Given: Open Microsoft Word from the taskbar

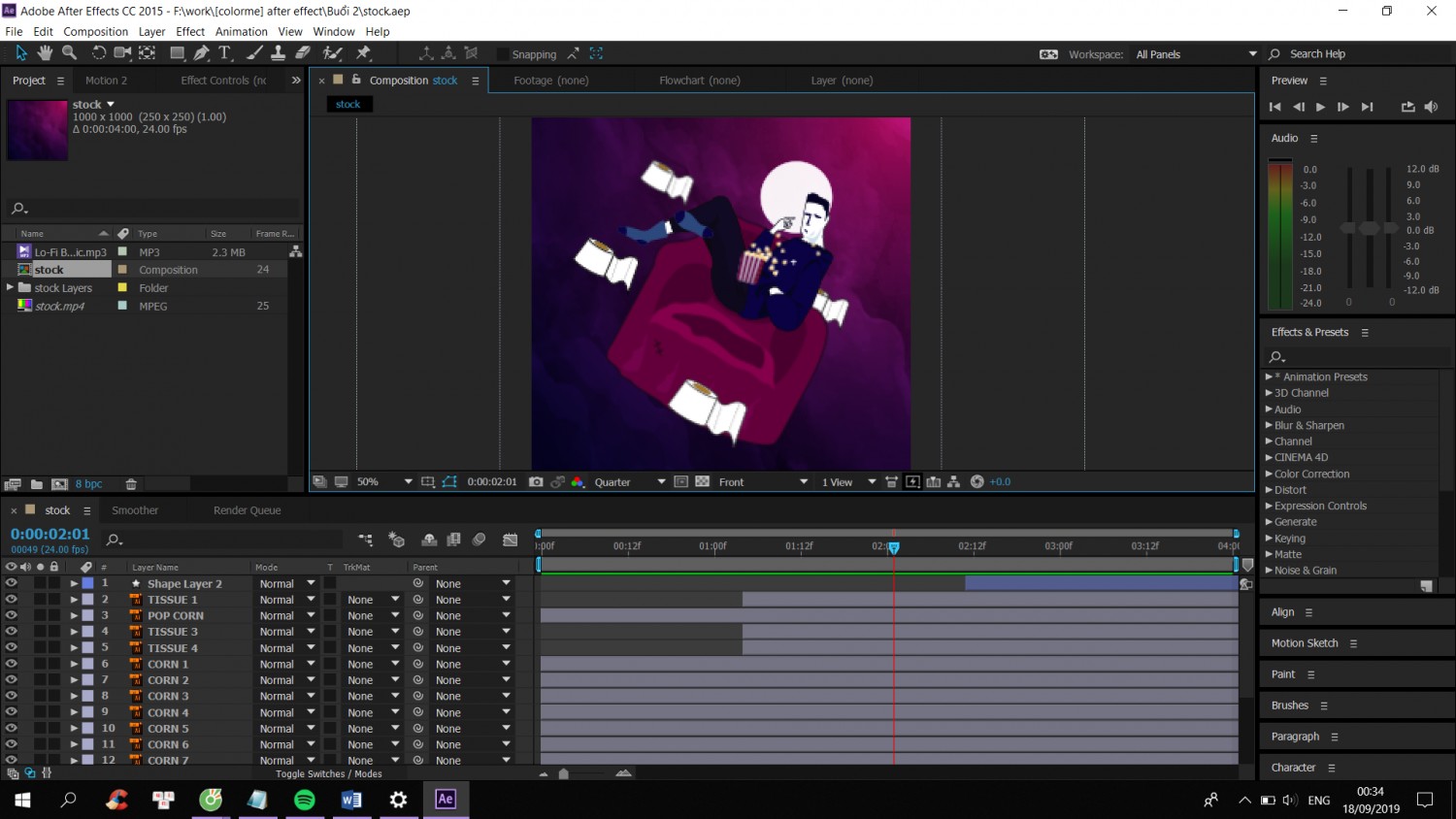Looking at the screenshot, I should [x=351, y=800].
